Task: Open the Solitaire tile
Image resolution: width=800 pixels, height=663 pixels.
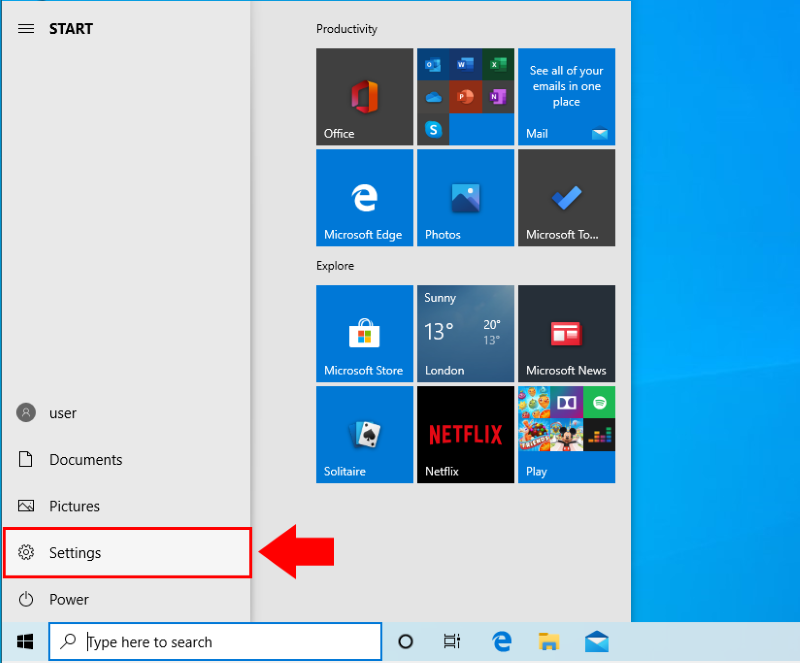Action: pyautogui.click(x=364, y=434)
